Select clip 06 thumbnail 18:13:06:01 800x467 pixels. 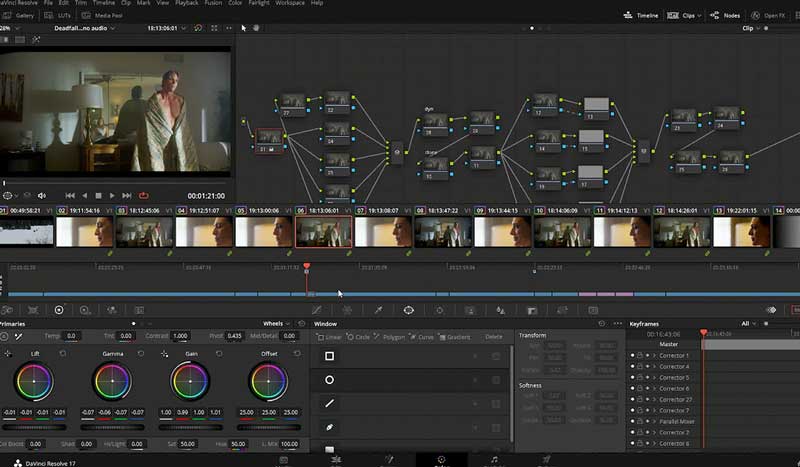323,232
